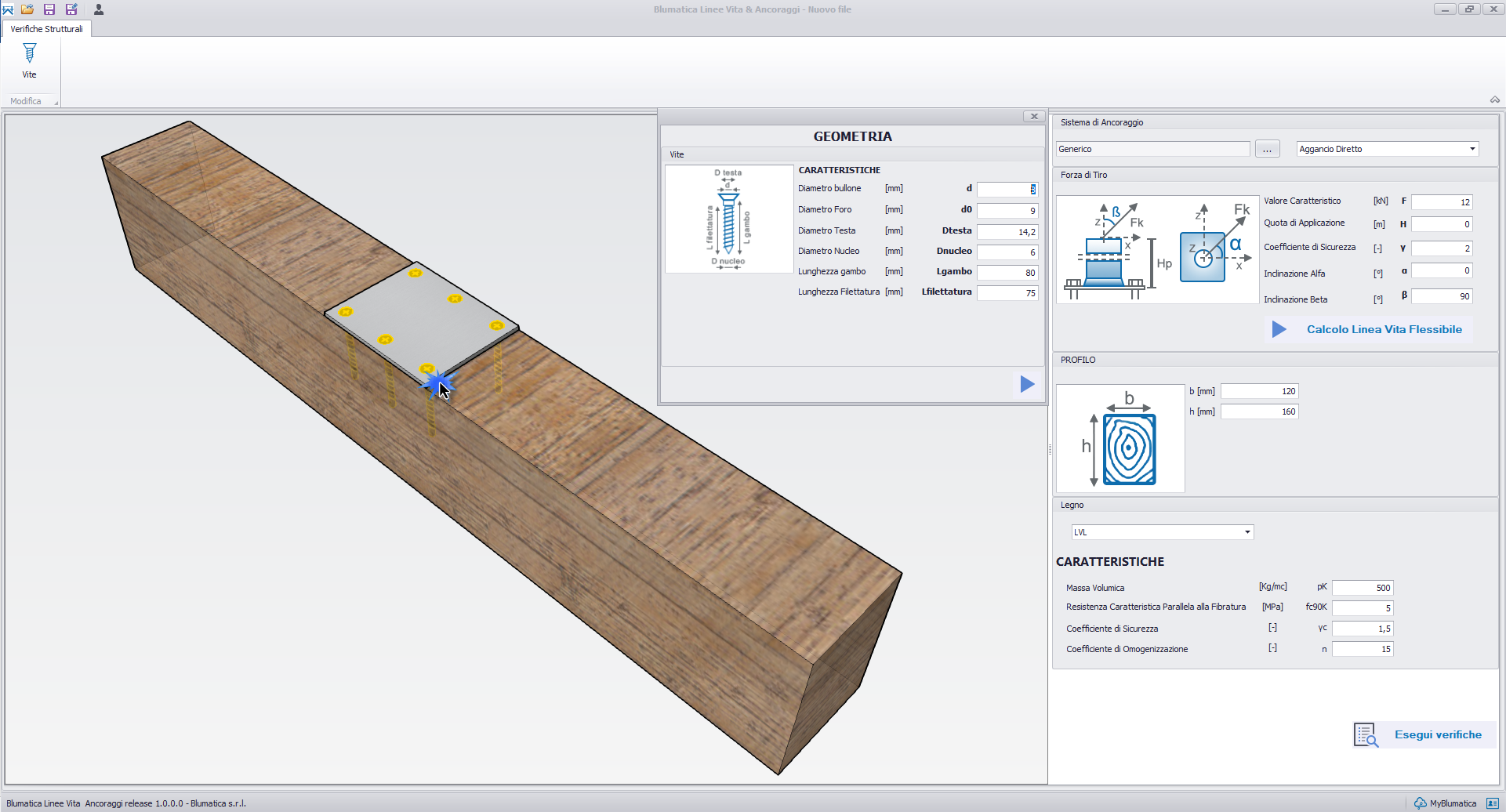Collapse the ribbon with the chevron arrow

[1494, 100]
